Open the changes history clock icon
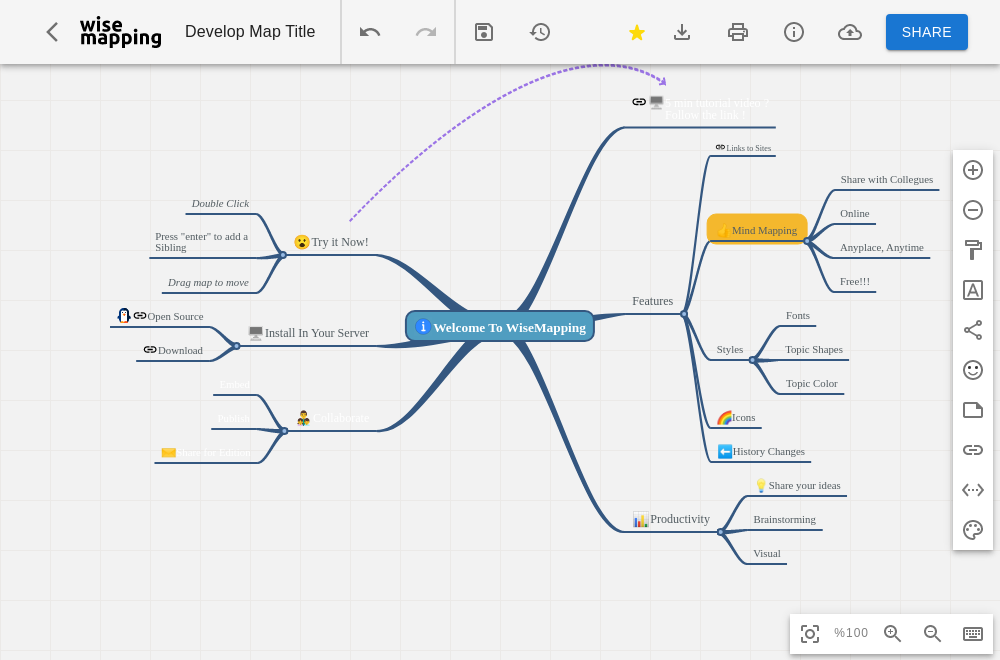 pyautogui.click(x=540, y=32)
